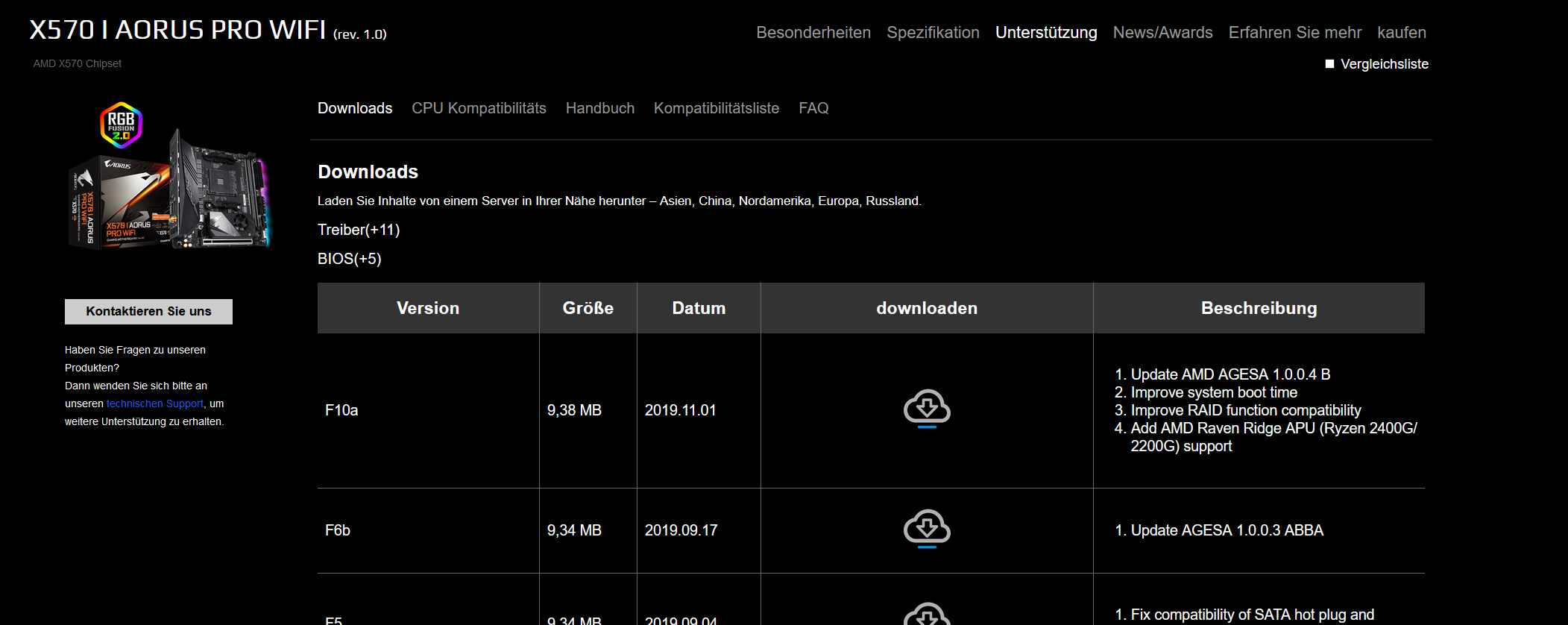
Task: Click the Größe column header
Action: click(588, 308)
